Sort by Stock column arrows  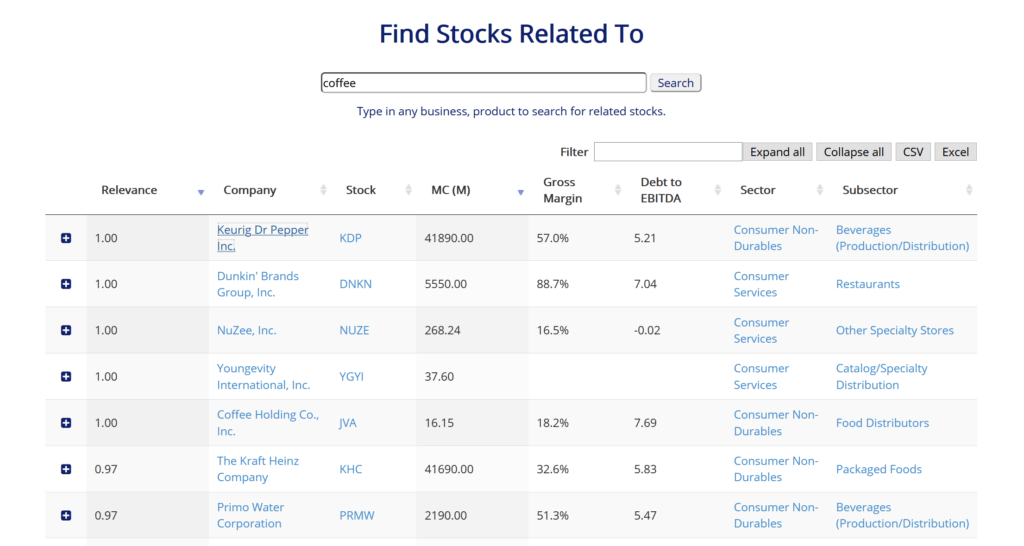[x=409, y=190]
